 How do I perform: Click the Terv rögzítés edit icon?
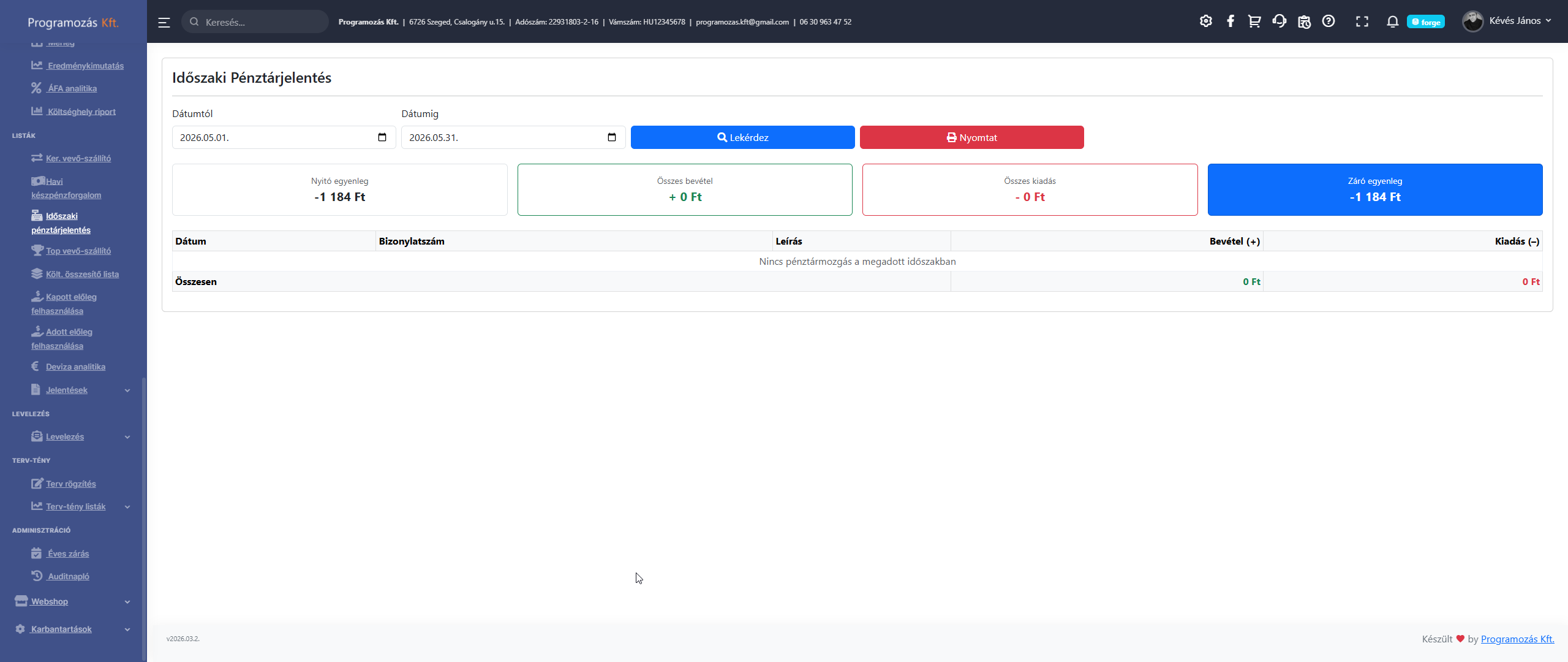click(x=37, y=483)
